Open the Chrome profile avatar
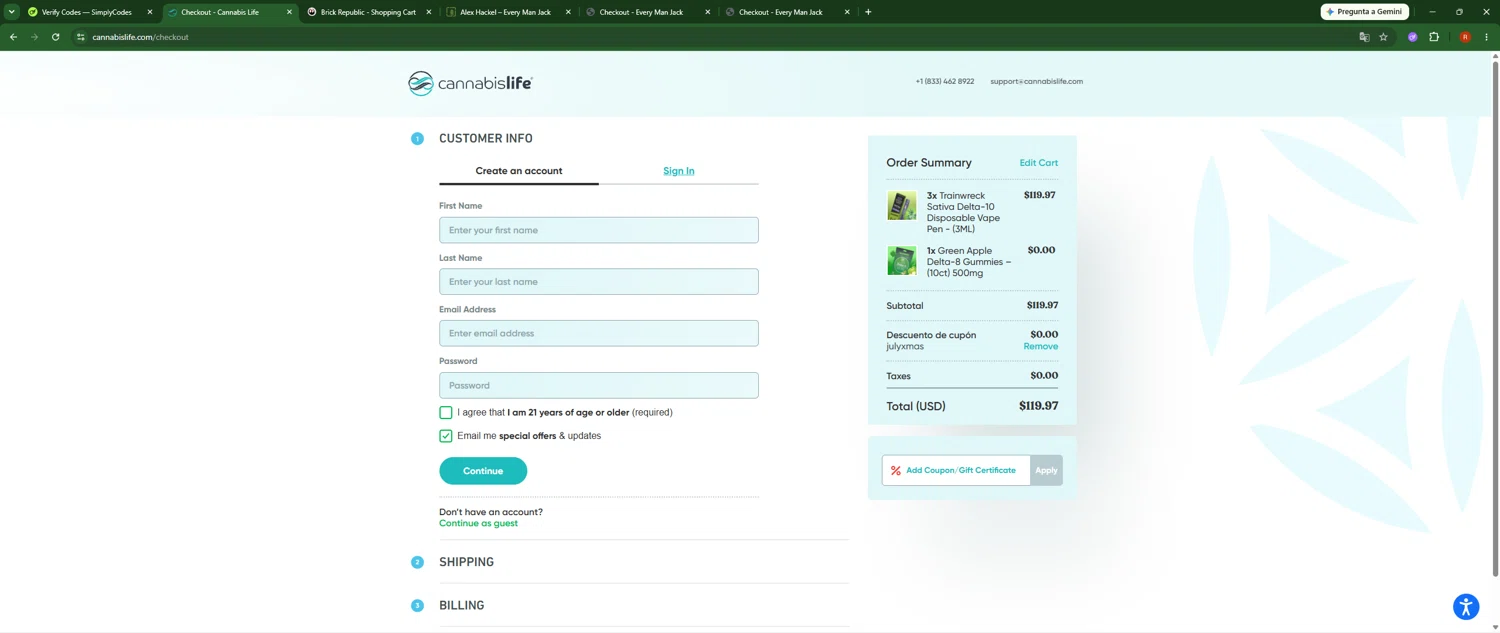This screenshot has width=1500, height=633. point(1465,37)
